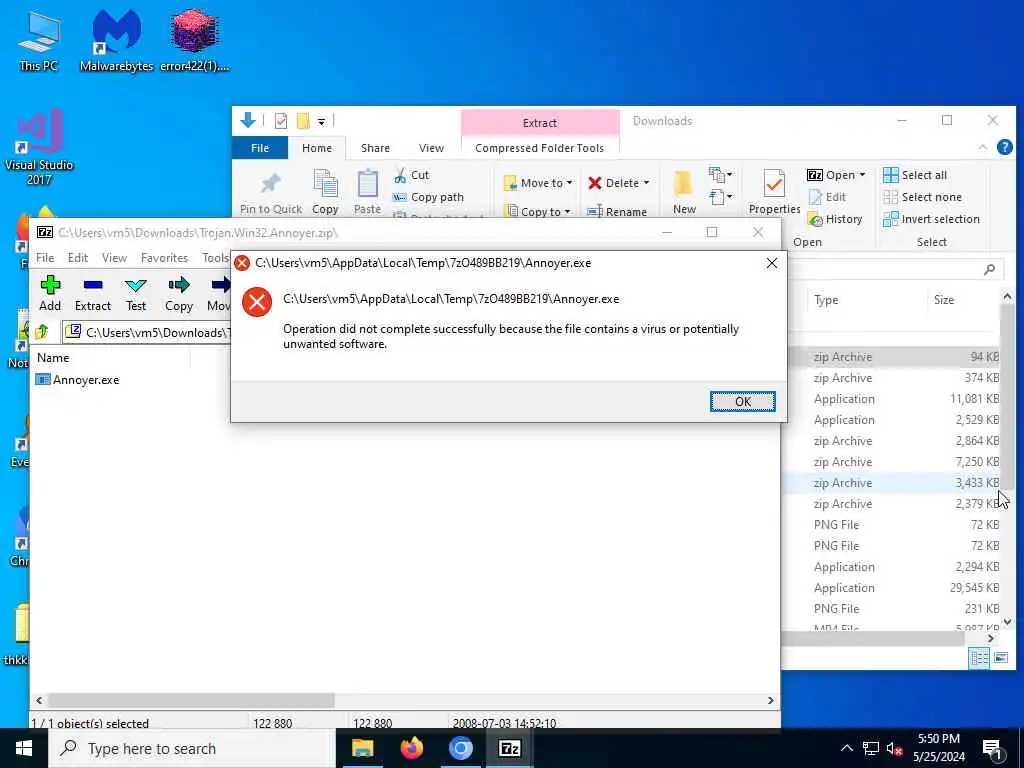Close the Annoyer.exe error dialog
The image size is (1024, 768).
[x=771, y=263]
